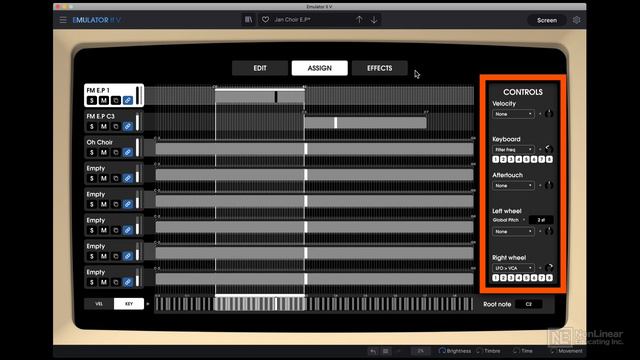Load the next preset with down arrow
The height and width of the screenshot is (360, 640).
pyautogui.click(x=374, y=20)
